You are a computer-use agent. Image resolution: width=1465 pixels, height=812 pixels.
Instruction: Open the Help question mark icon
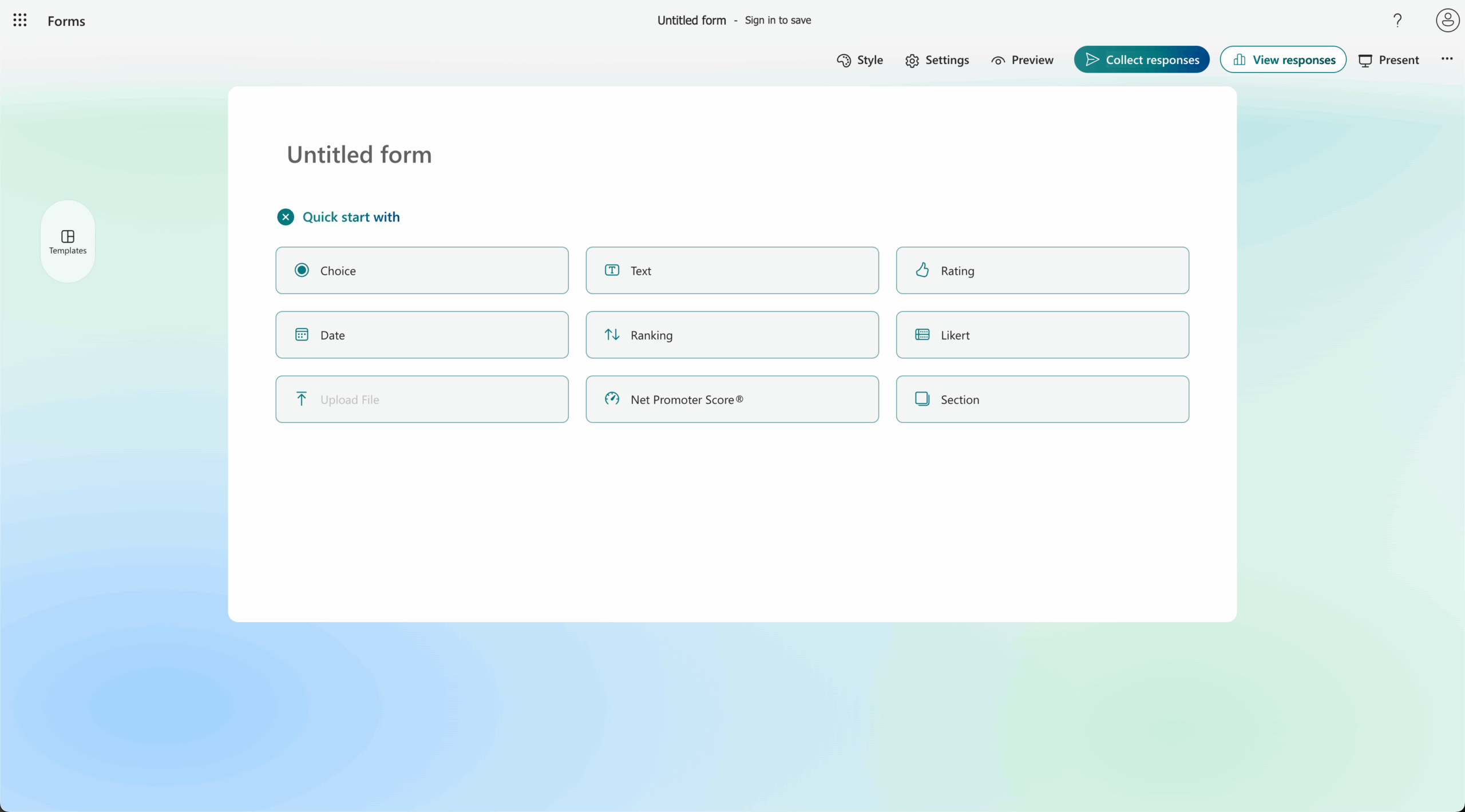[x=1397, y=20]
